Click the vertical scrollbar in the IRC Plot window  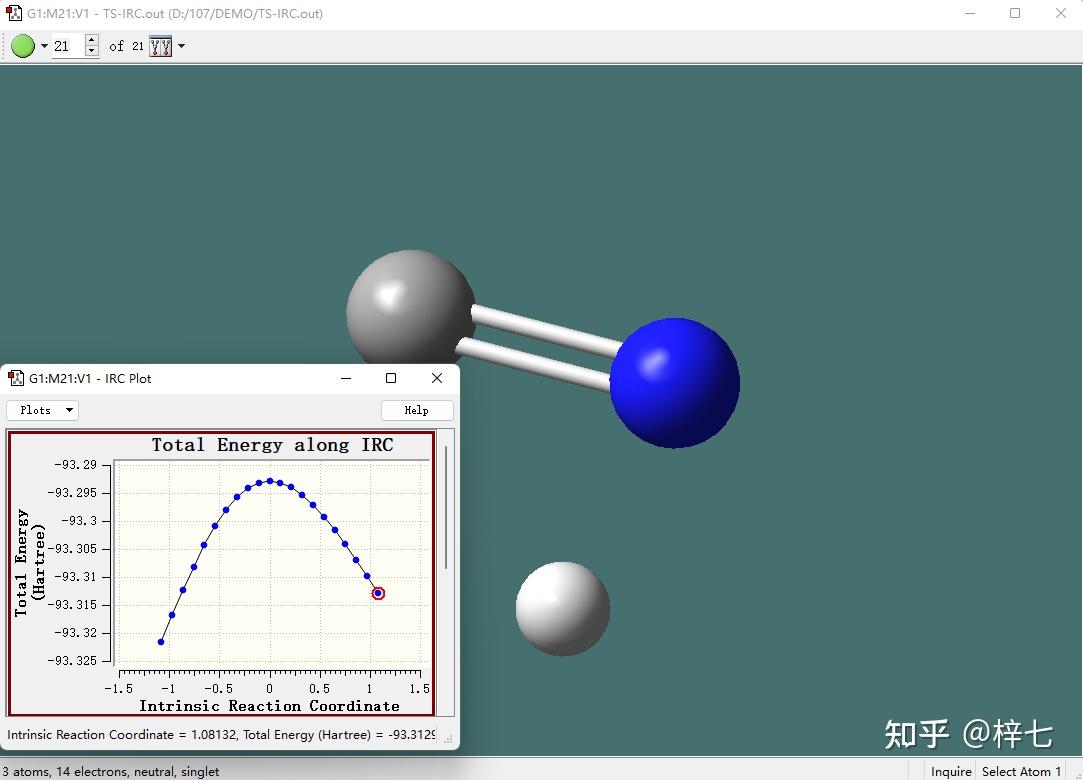tap(446, 508)
